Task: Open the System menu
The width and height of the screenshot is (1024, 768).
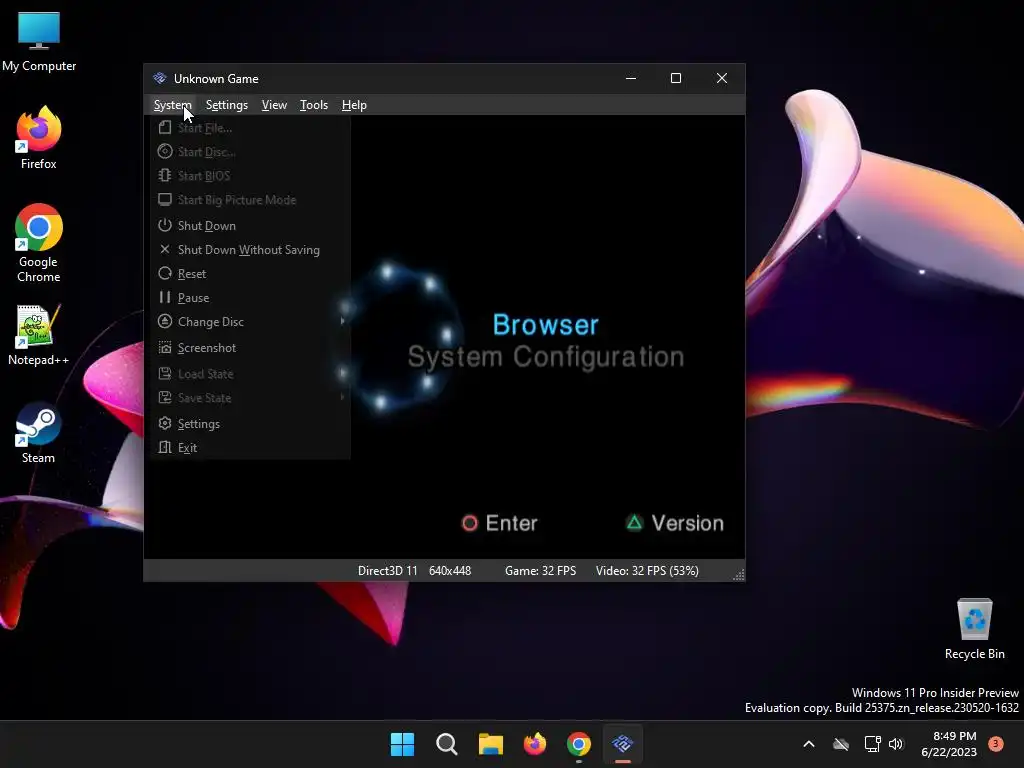Action: coord(172,104)
